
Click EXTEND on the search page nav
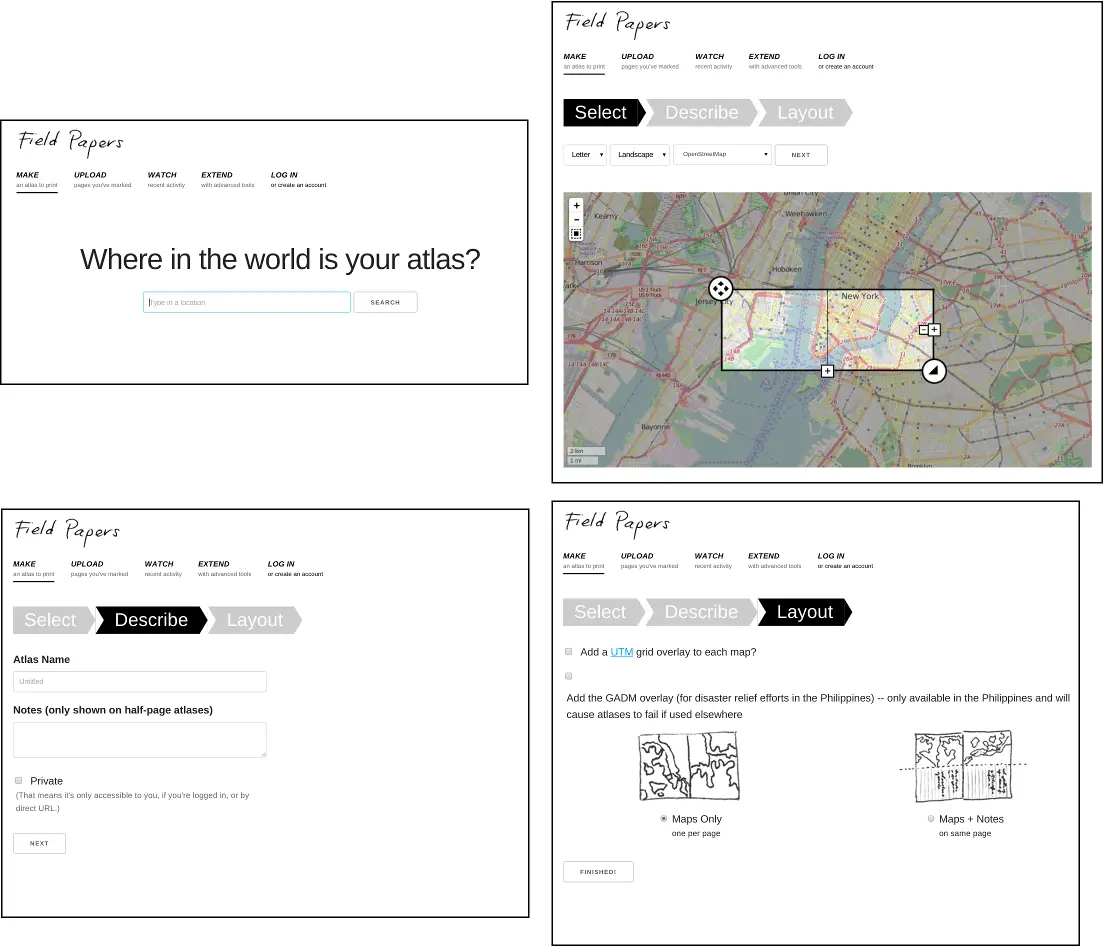click(227, 180)
